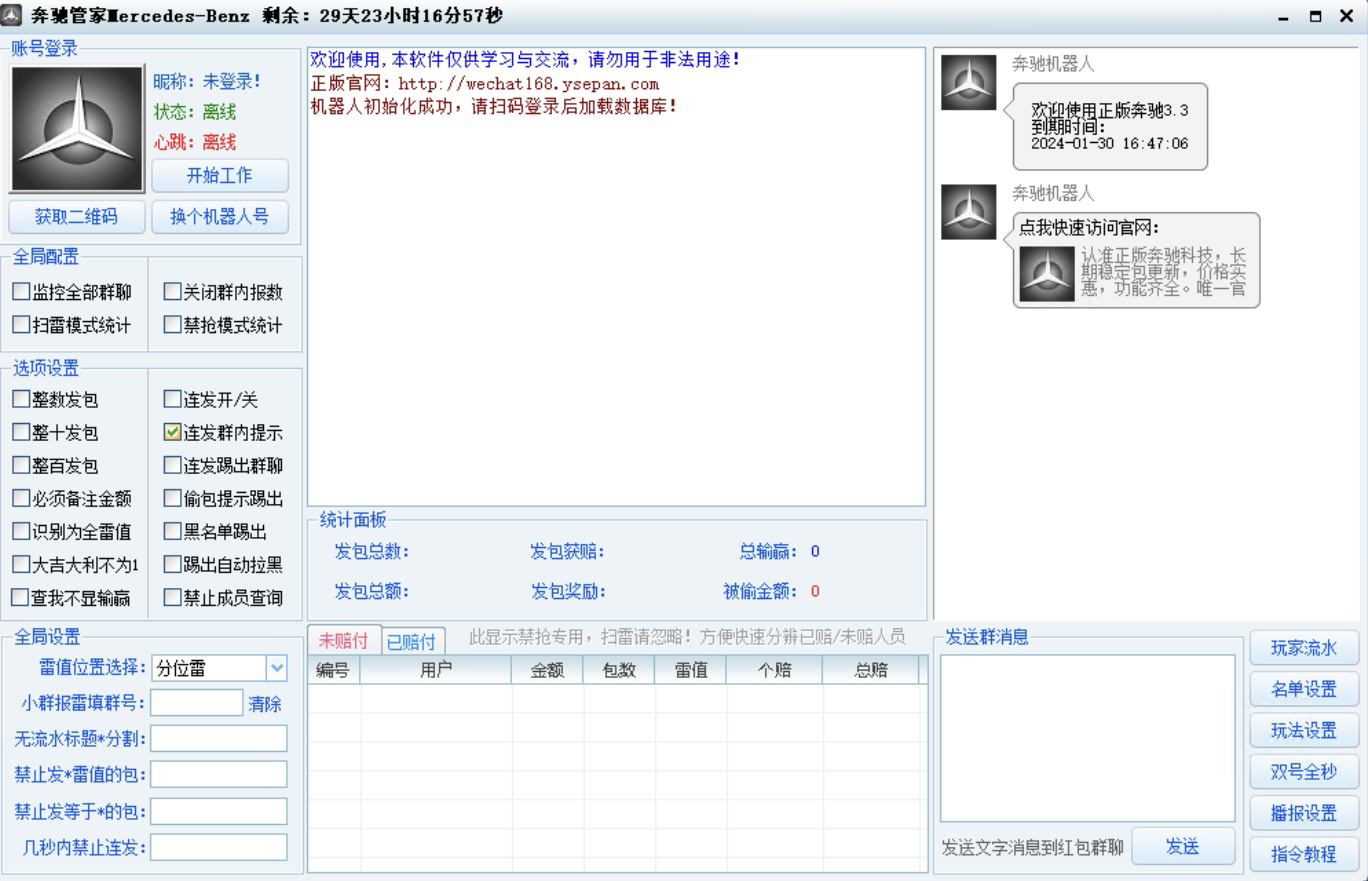Viewport: 1368px width, 881px height.
Task: Toggle 识别为全雷值 checkbox
Action: pyautogui.click(x=21, y=532)
